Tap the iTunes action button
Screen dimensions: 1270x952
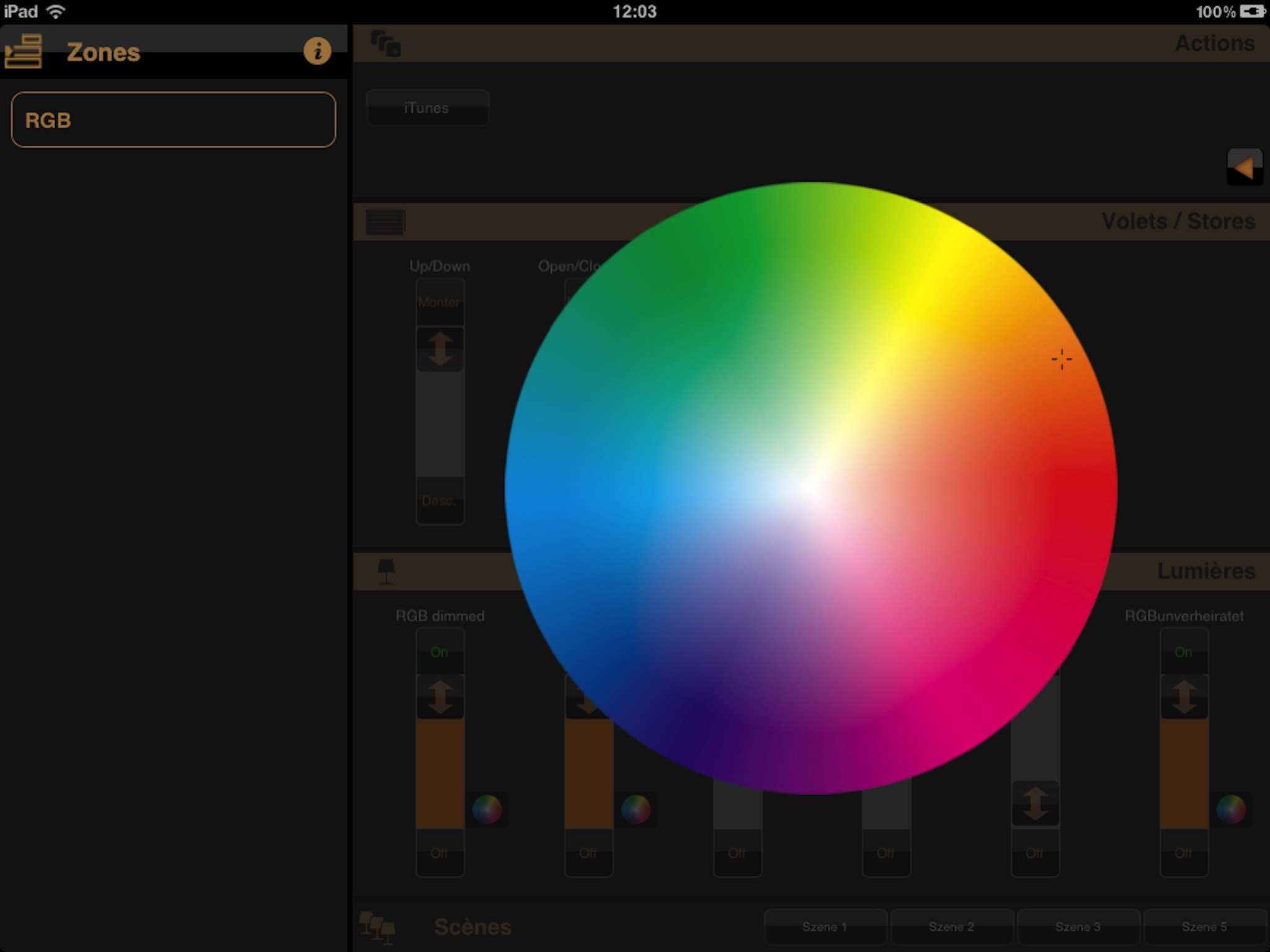(427, 108)
